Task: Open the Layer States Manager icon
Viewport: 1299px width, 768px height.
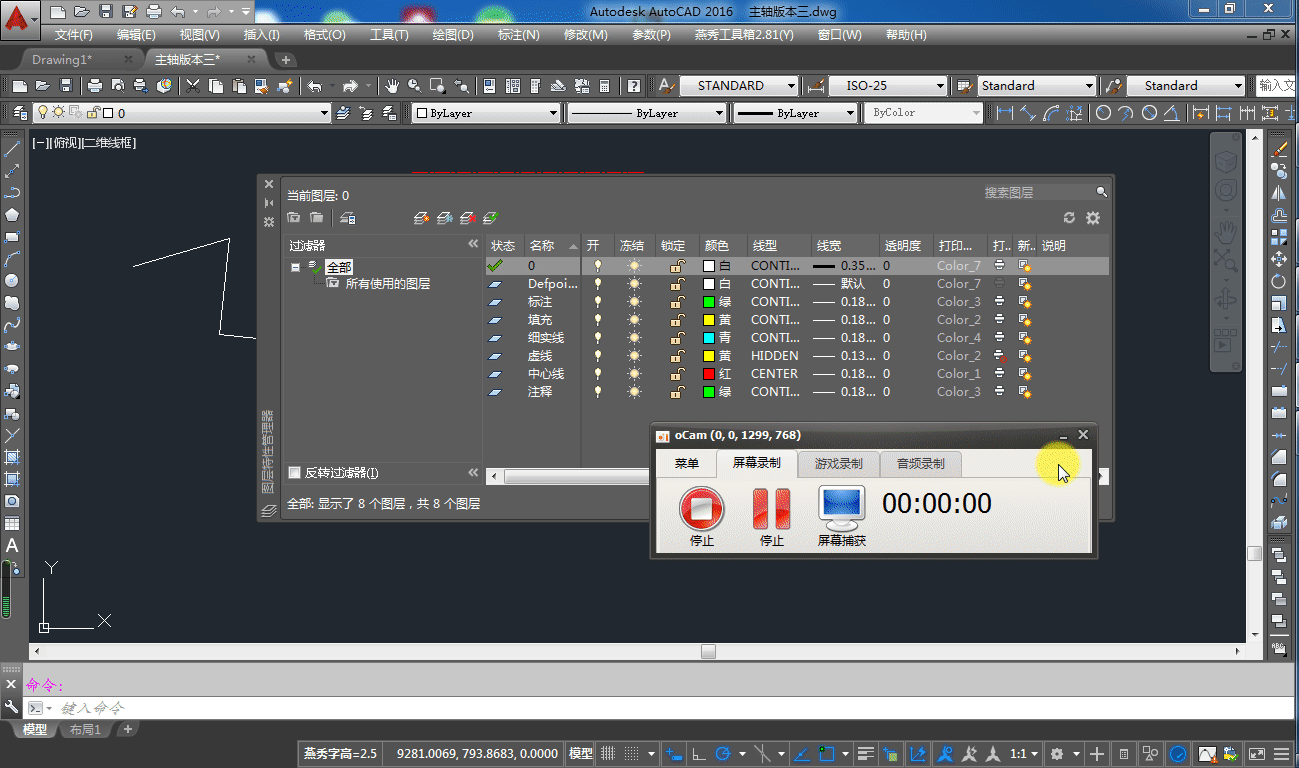Action: pyautogui.click(x=347, y=218)
